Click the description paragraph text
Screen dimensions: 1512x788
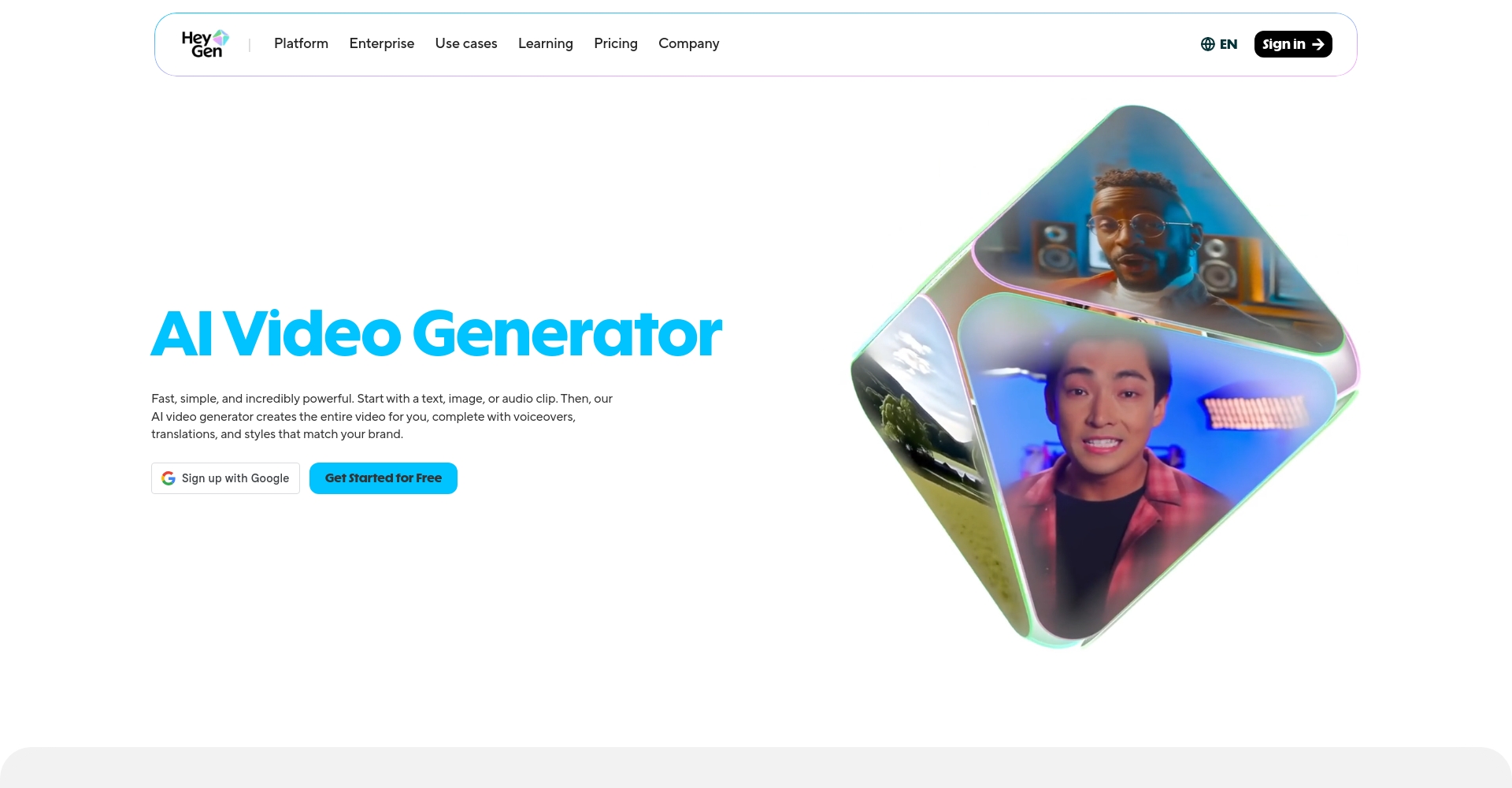click(x=382, y=416)
